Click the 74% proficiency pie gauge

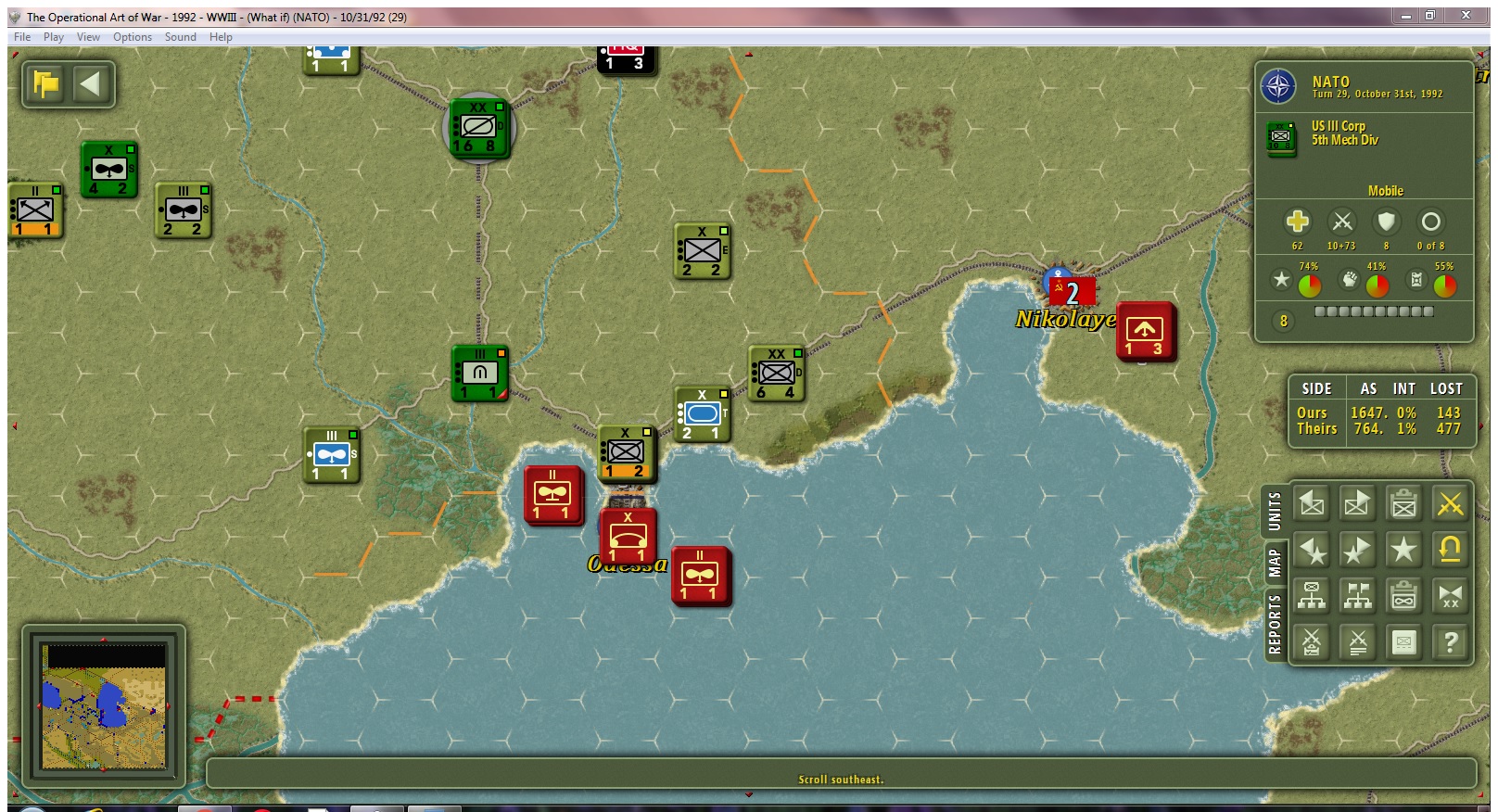pos(1309,286)
